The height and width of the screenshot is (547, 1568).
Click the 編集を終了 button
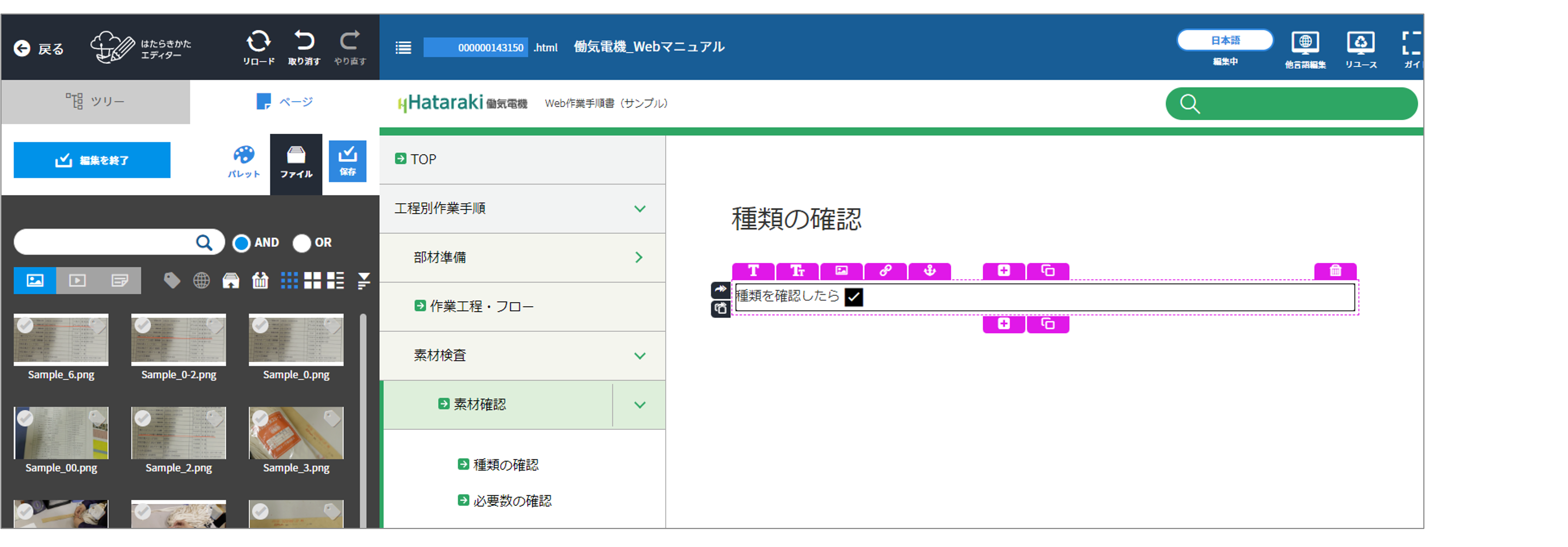click(x=92, y=160)
